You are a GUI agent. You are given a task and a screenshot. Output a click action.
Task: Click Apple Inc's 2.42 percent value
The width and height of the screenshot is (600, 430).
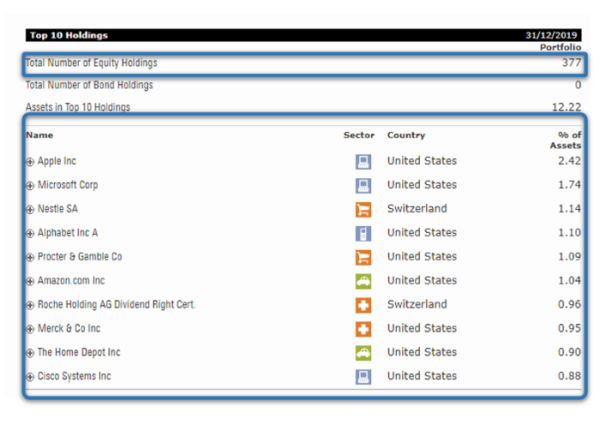(569, 161)
